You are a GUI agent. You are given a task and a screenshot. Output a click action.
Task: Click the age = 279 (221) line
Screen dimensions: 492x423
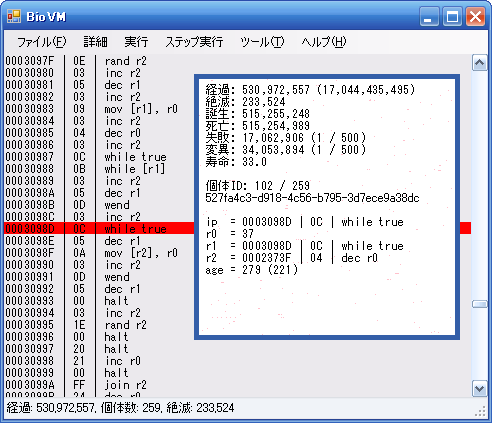tap(252, 270)
